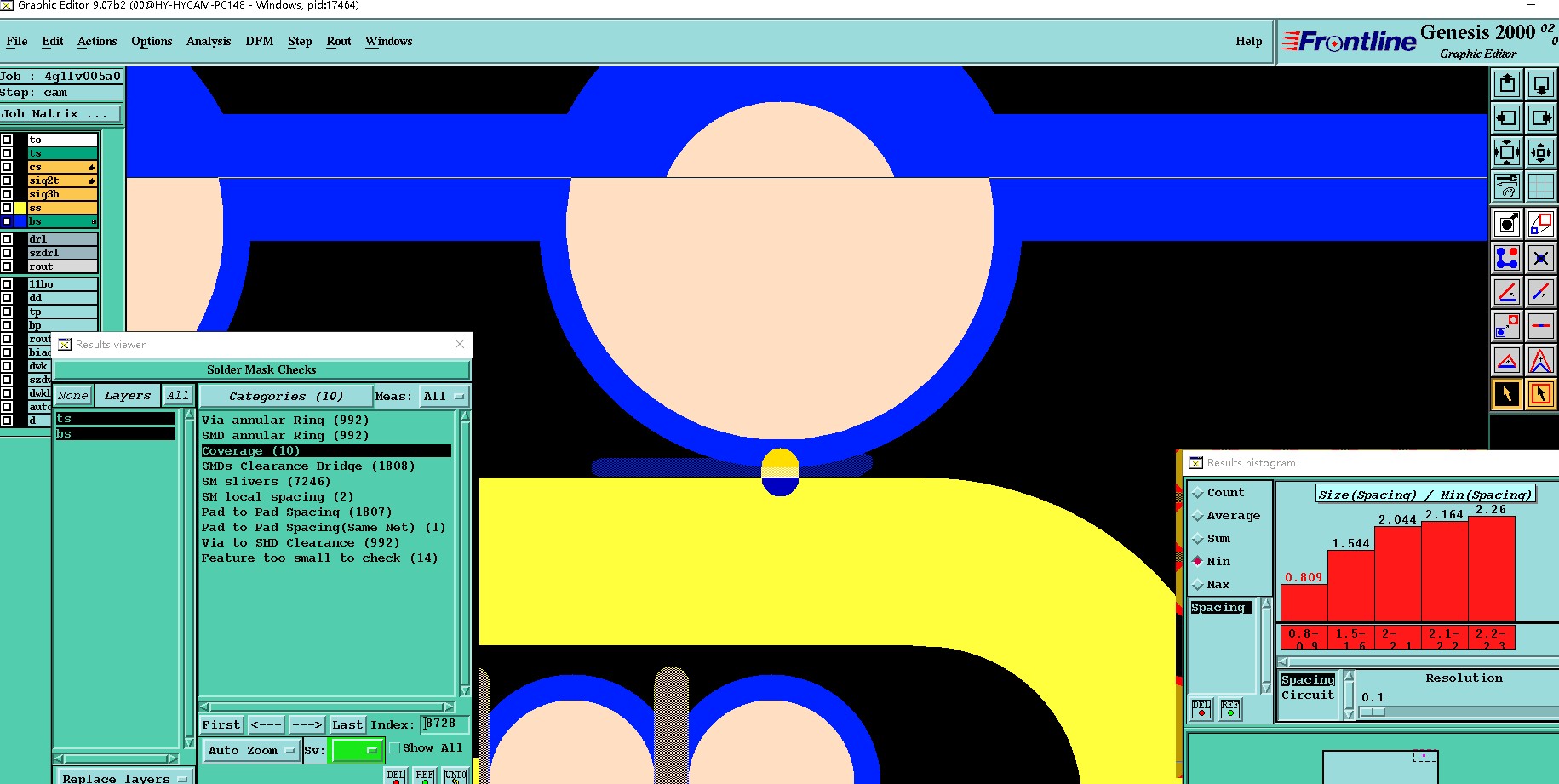Viewport: 1559px width, 784px height.
Task: Click DEL icon in Results histogram window
Action: [x=1201, y=708]
